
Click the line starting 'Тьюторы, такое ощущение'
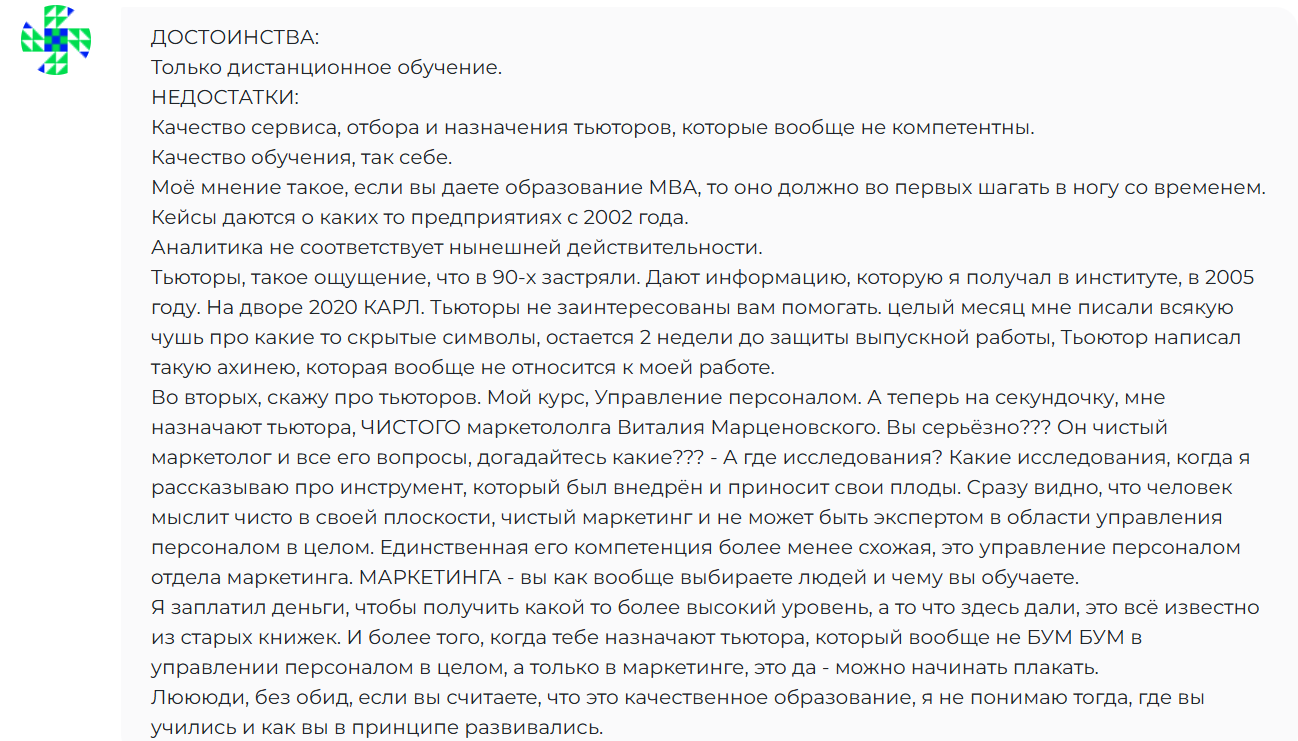coord(702,278)
